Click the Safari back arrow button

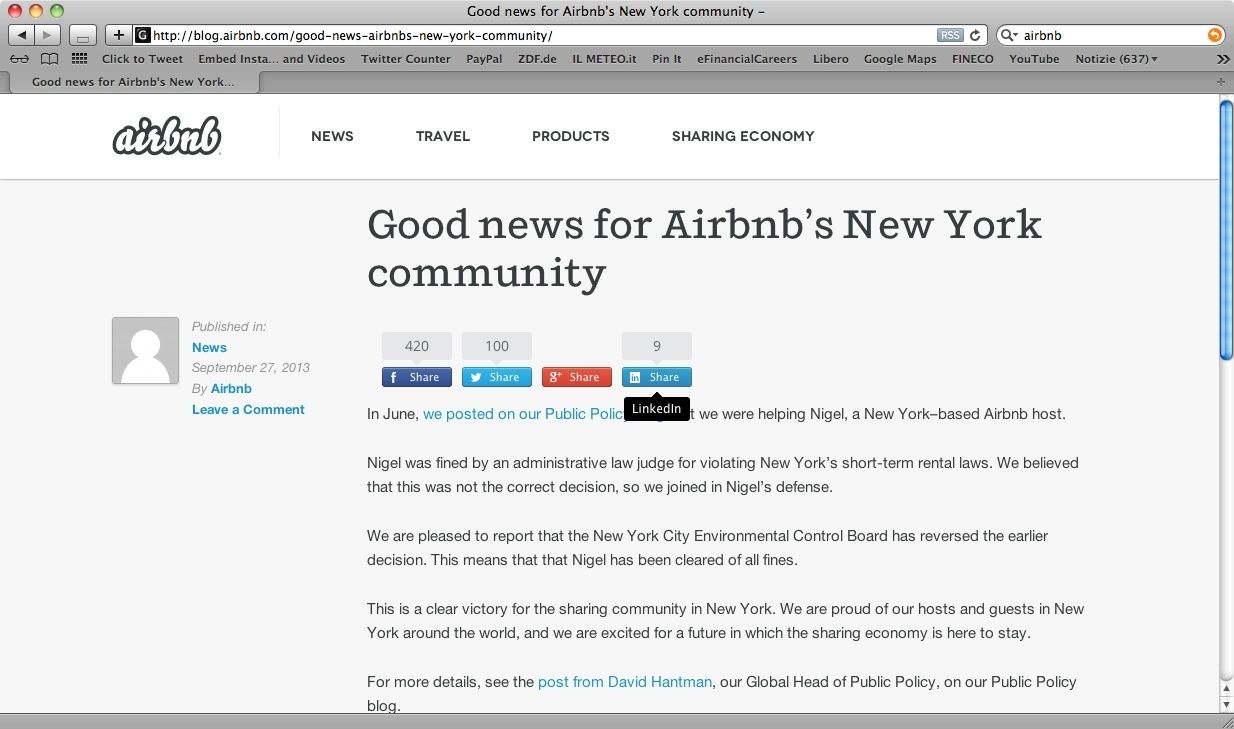[21, 35]
